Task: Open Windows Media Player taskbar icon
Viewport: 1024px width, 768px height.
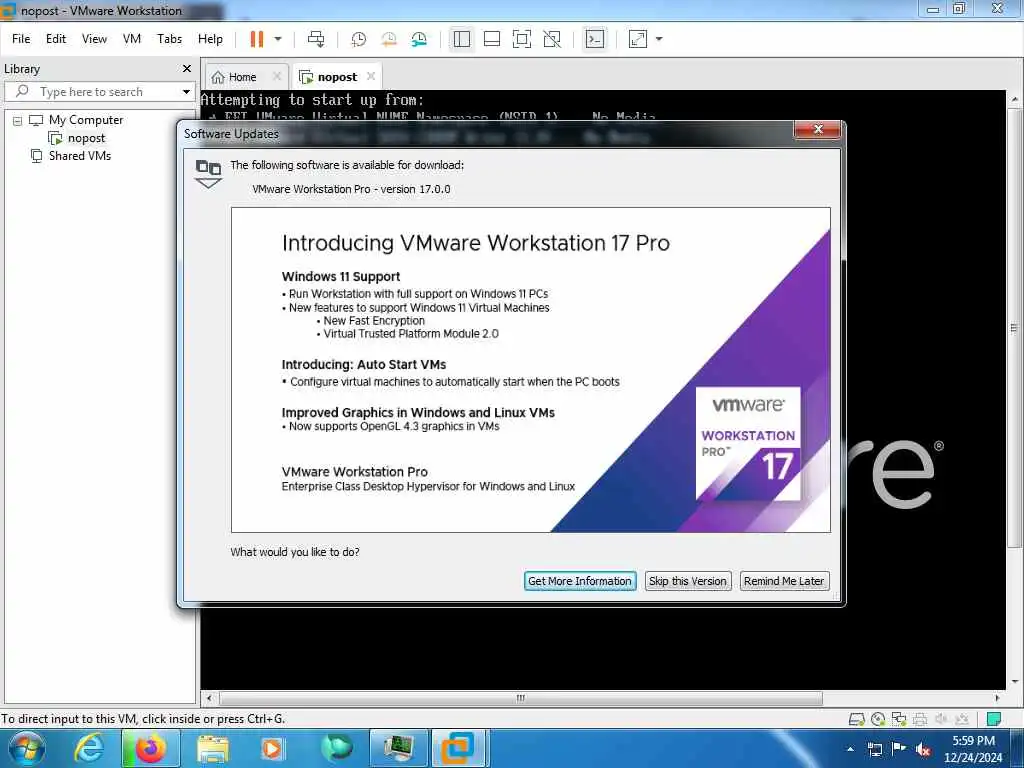Action: point(271,748)
